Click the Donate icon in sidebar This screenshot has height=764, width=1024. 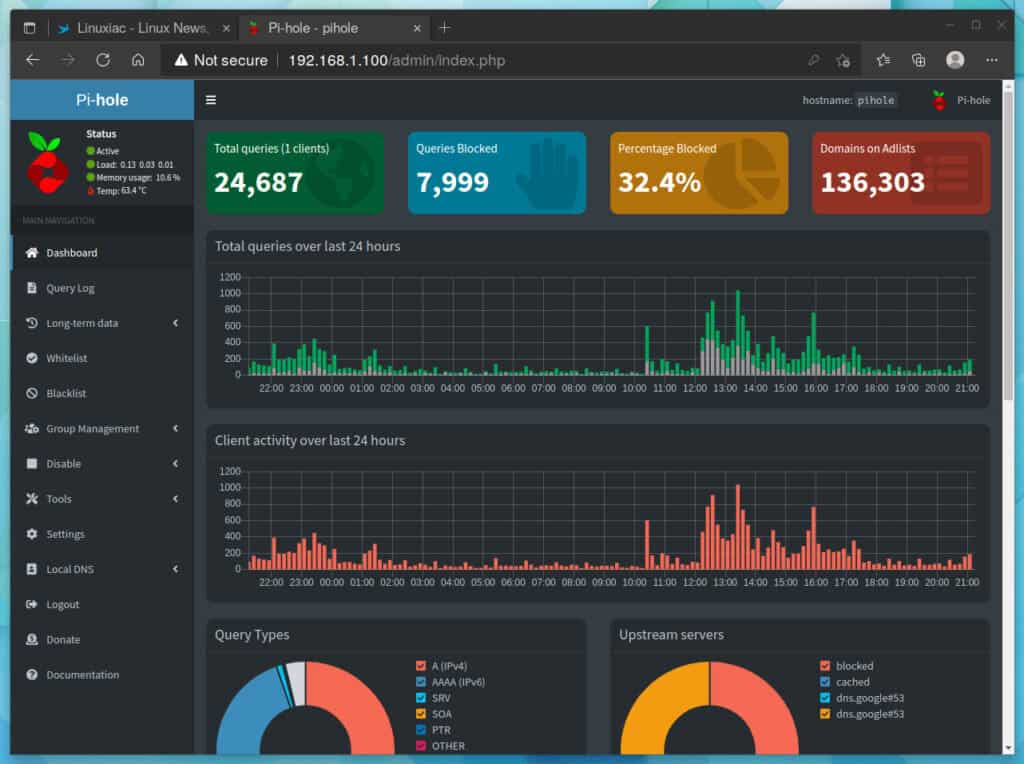pyautogui.click(x=31, y=640)
